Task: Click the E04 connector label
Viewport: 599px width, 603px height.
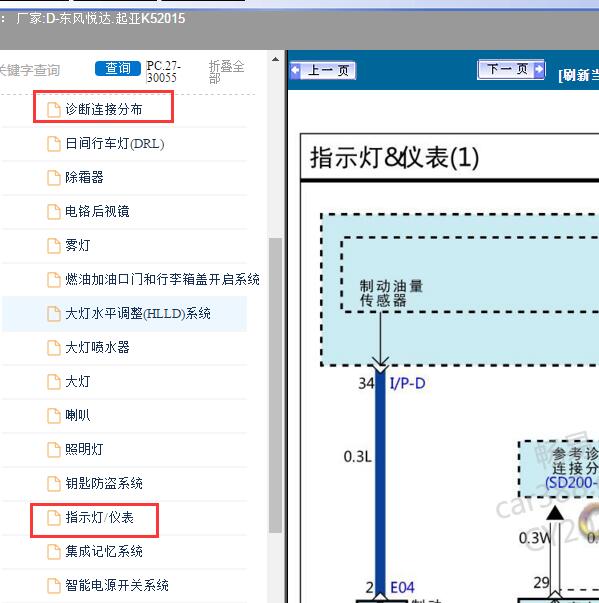Action: (x=402, y=588)
